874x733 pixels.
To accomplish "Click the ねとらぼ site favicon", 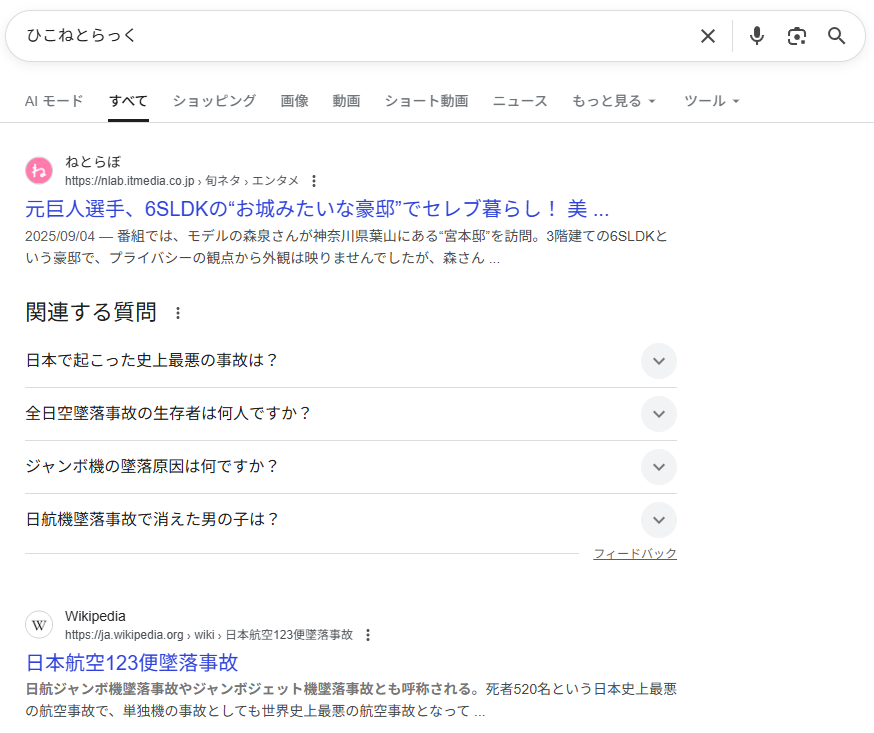I will coord(39,171).
